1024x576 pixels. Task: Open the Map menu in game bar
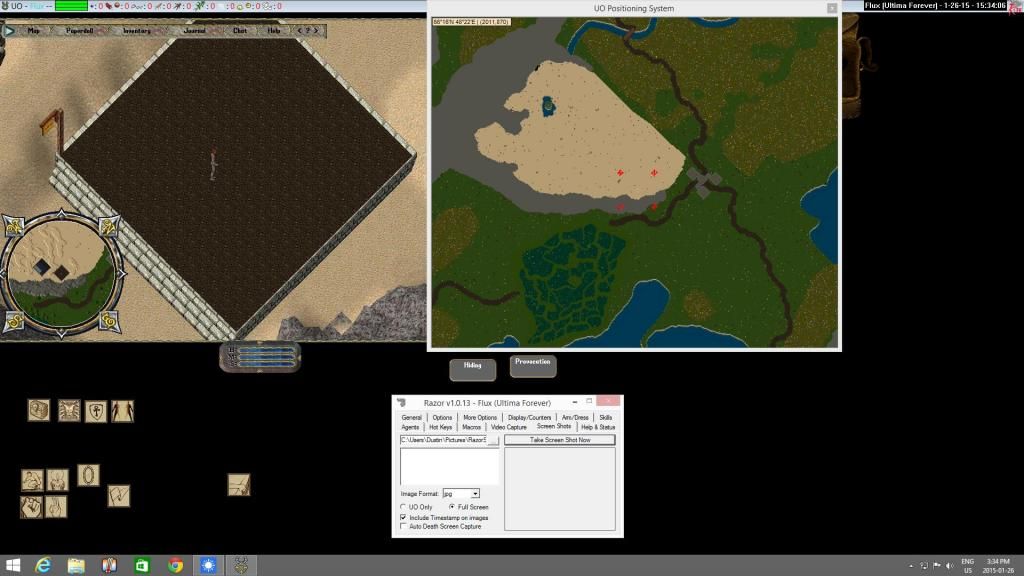click(x=33, y=31)
